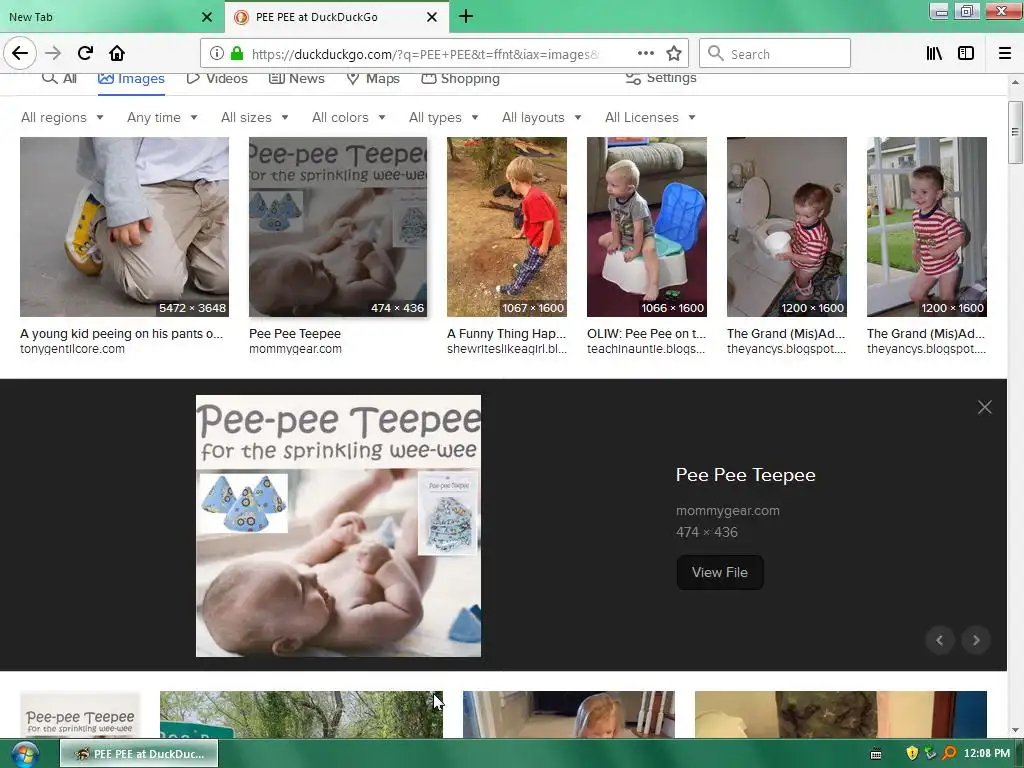Open the Library icon in toolbar
This screenshot has height=768, width=1024.
934,54
